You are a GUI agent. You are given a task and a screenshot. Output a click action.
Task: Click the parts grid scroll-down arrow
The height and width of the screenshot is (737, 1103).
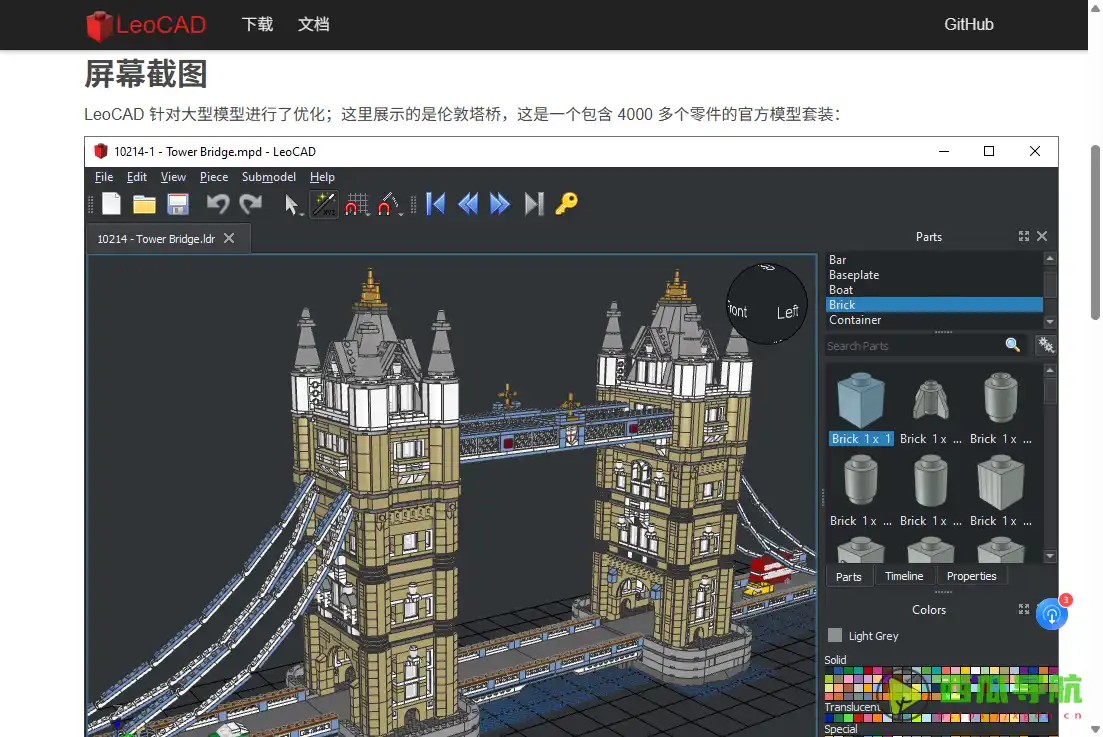[x=1050, y=556]
